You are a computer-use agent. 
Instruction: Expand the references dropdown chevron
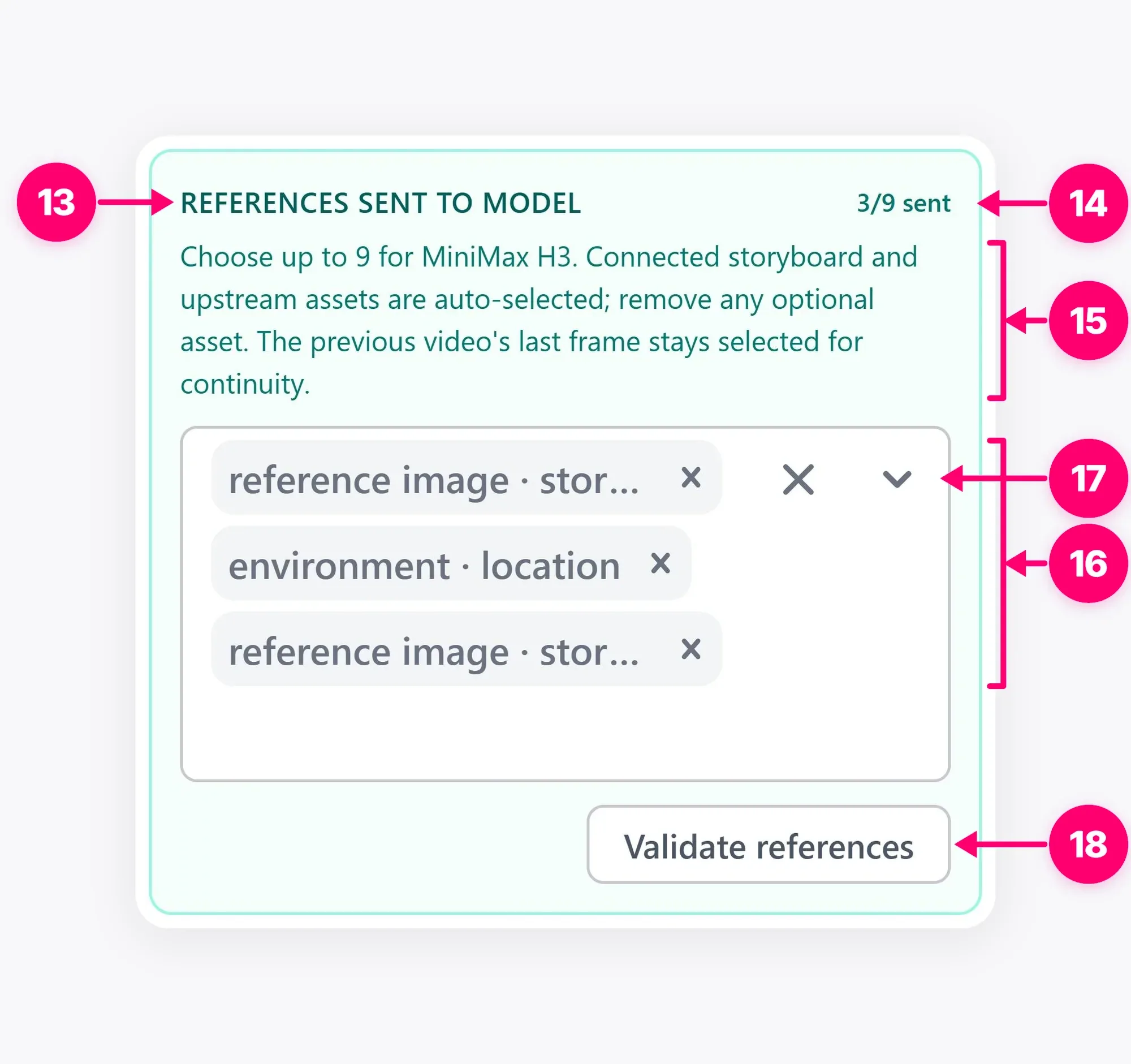click(897, 480)
